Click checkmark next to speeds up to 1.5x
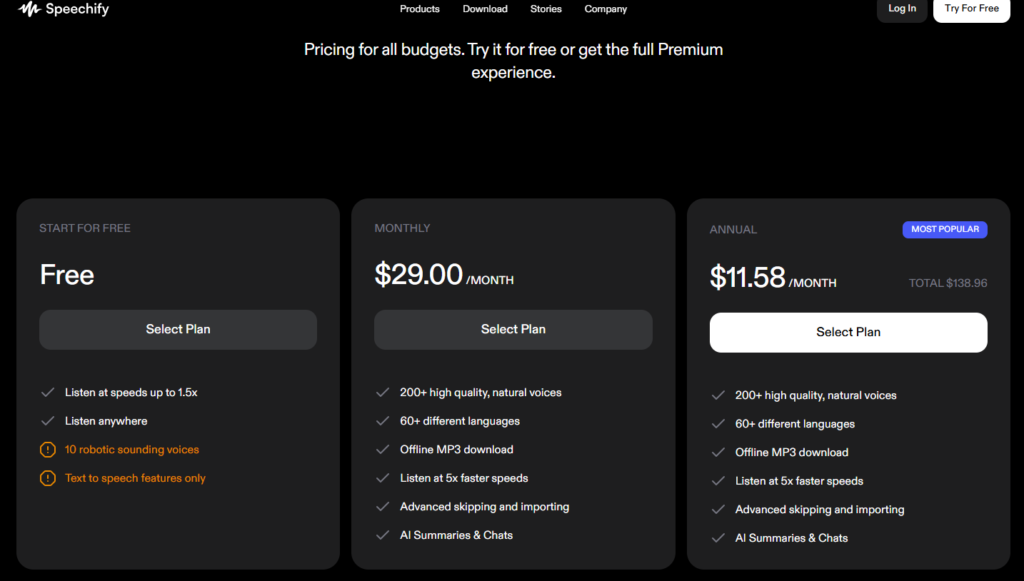 (47, 393)
